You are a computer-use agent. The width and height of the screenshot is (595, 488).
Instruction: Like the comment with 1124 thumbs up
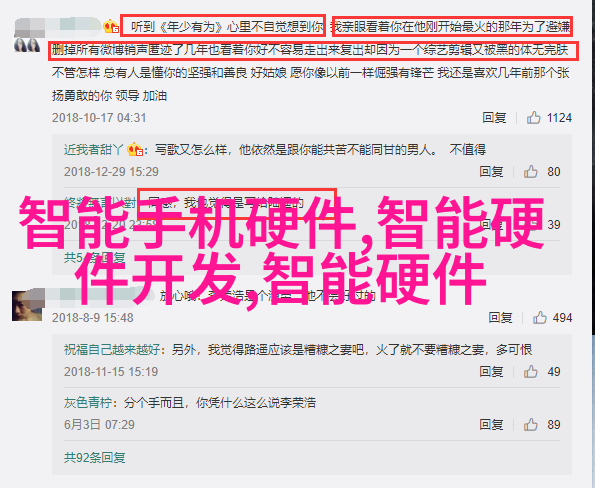pyautogui.click(x=533, y=118)
